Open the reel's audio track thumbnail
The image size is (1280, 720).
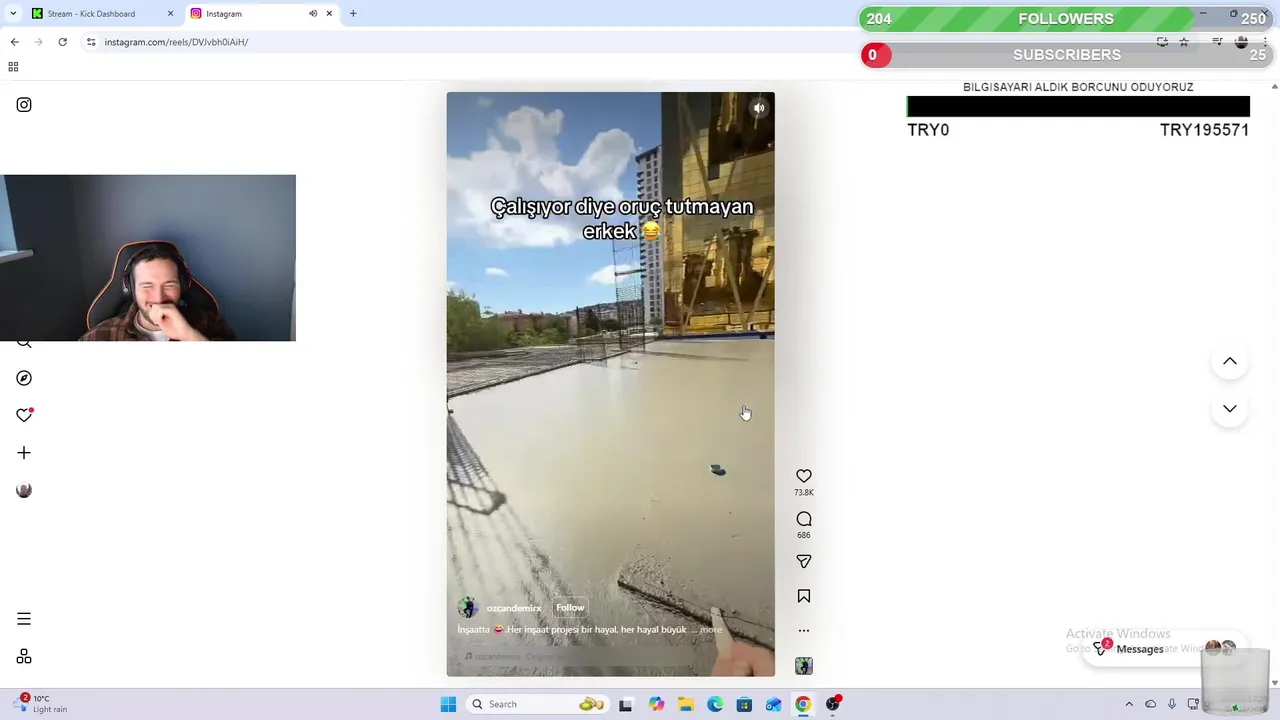pyautogui.click(x=804, y=666)
